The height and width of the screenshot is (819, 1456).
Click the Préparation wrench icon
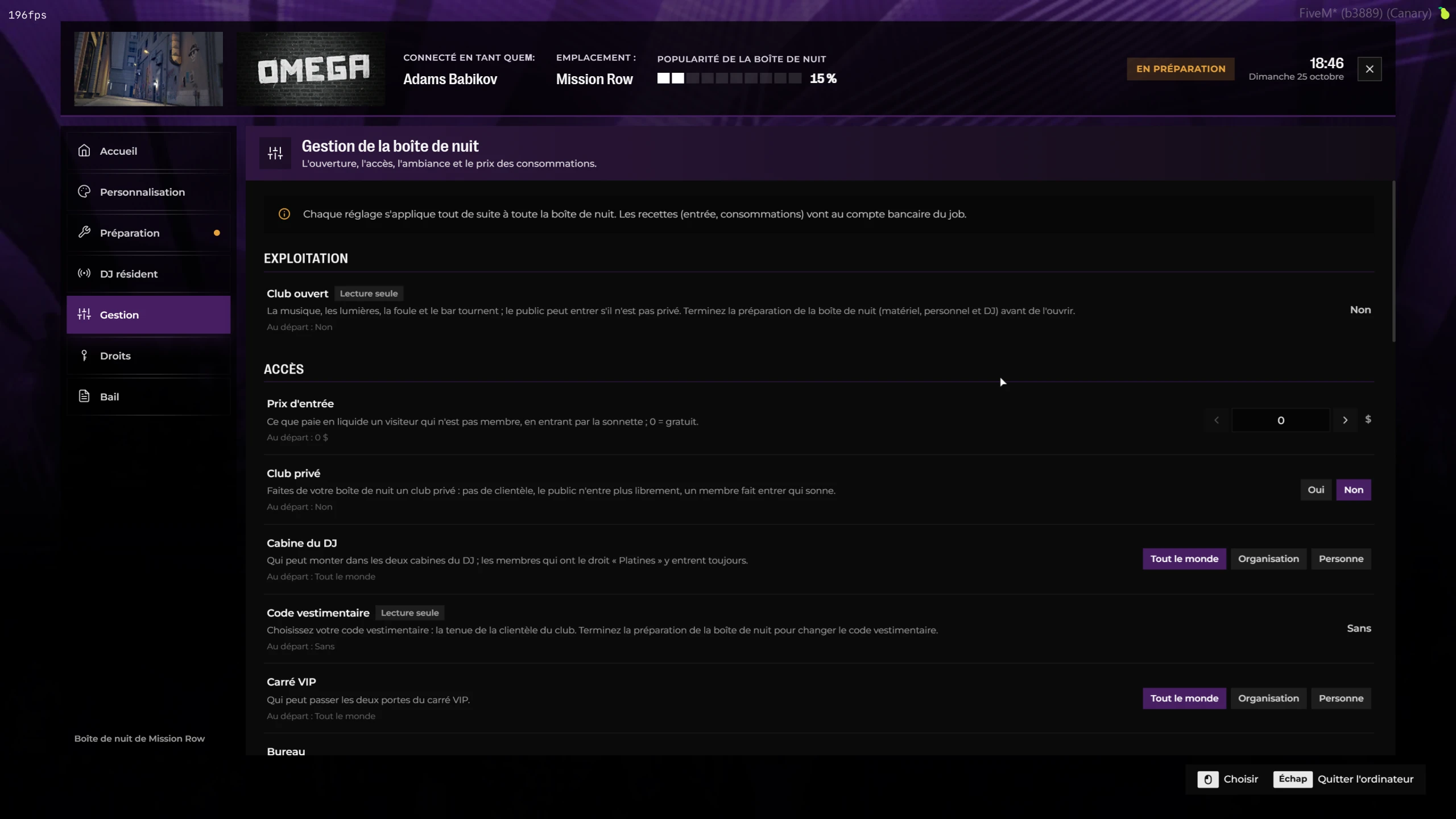point(84,232)
